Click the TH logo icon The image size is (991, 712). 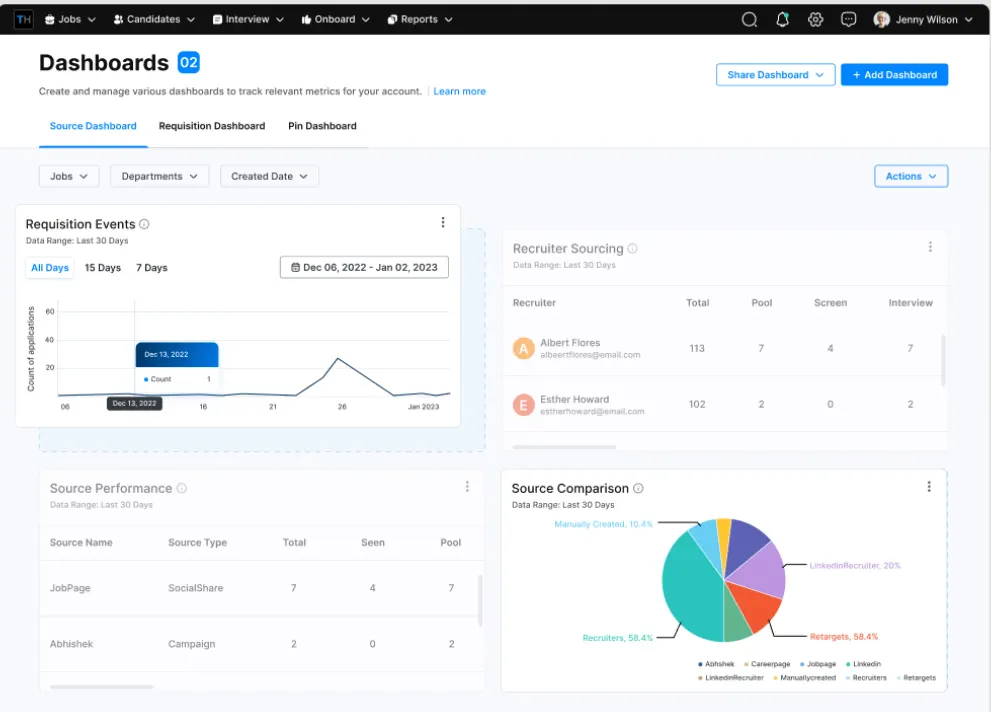[23, 20]
